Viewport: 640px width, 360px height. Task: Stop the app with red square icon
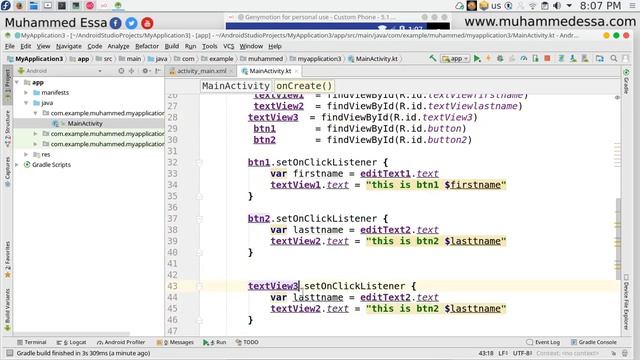(x=547, y=59)
